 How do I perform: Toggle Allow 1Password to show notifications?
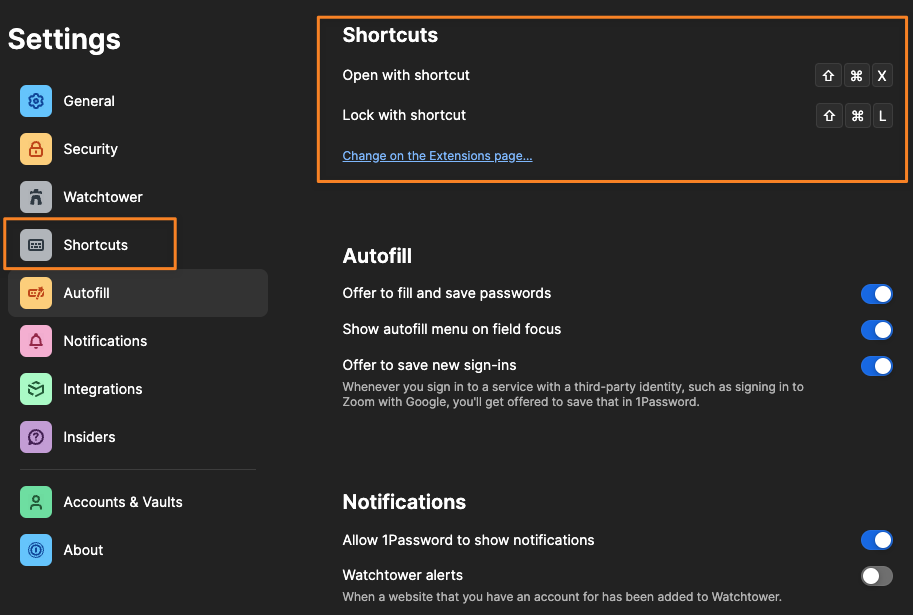pyautogui.click(x=876, y=541)
